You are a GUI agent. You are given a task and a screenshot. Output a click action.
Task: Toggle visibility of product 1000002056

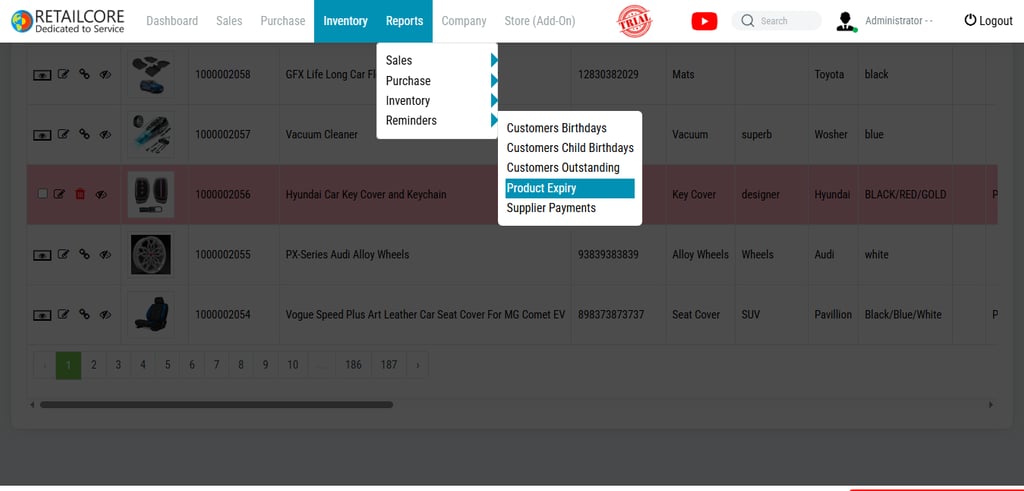coord(101,195)
